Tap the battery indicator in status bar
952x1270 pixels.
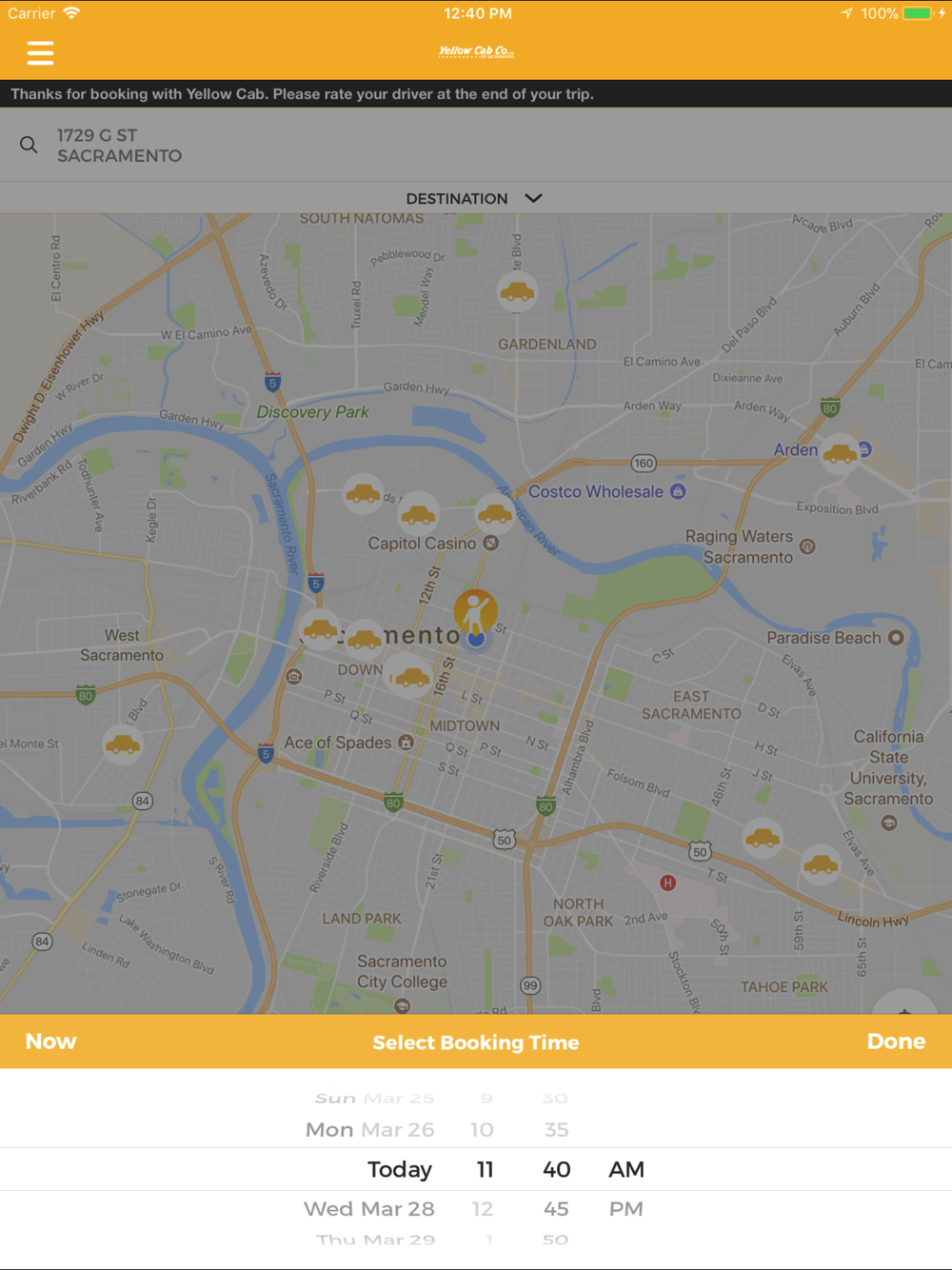pyautogui.click(x=918, y=13)
